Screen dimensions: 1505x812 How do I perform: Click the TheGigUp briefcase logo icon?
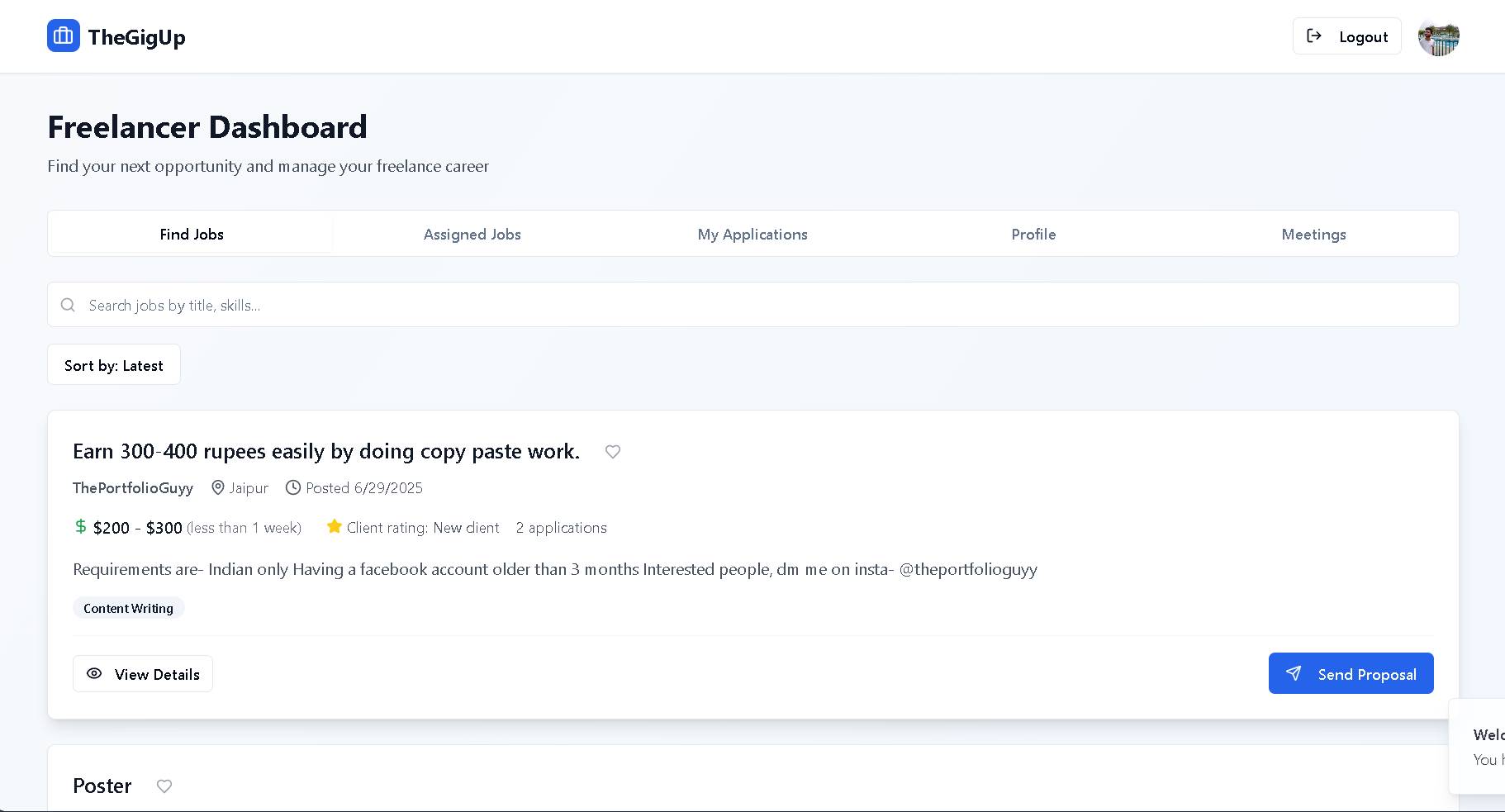[x=64, y=36]
